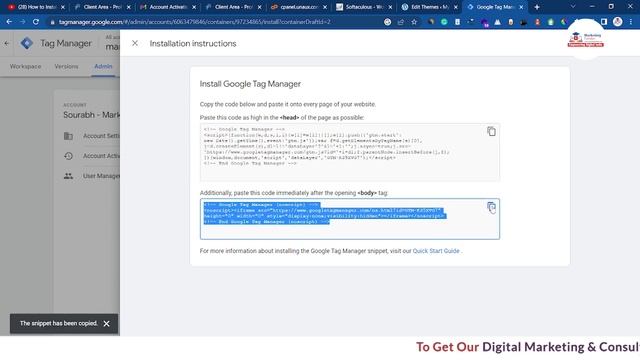
Task: Switch to the Versions tab
Action: [66, 66]
